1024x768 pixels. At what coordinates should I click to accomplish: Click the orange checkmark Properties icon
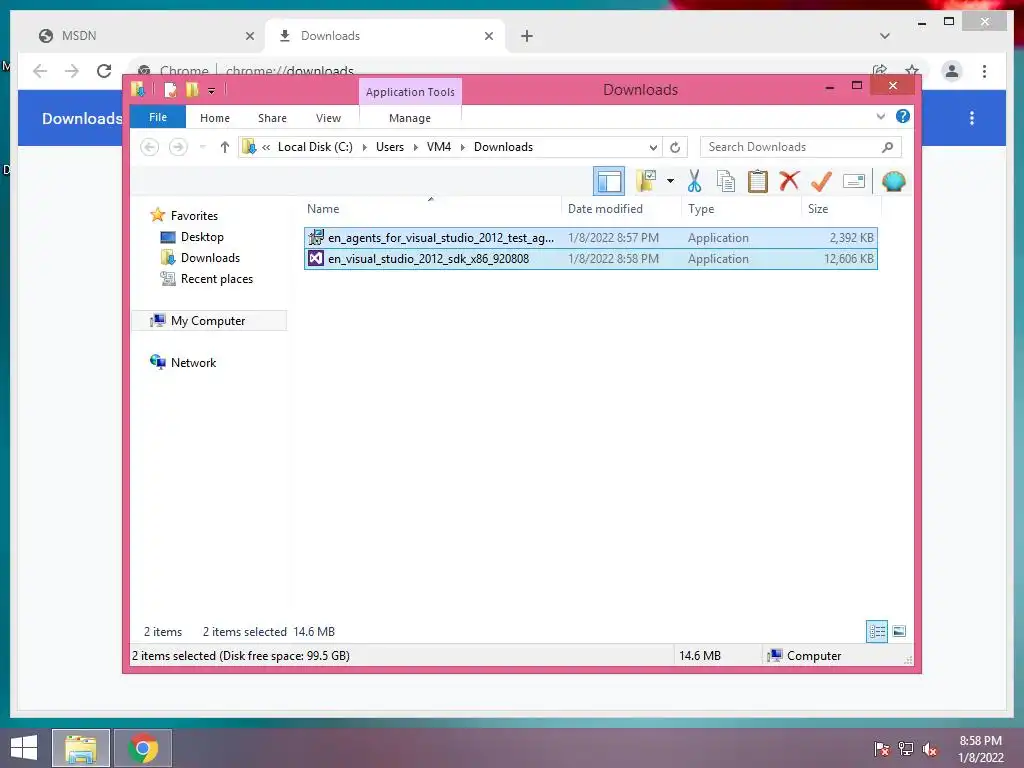821,181
